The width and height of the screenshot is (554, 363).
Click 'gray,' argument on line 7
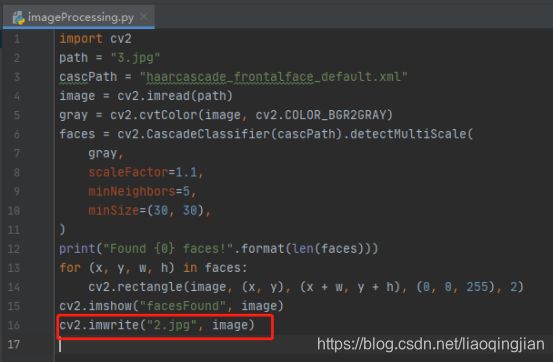coord(106,153)
